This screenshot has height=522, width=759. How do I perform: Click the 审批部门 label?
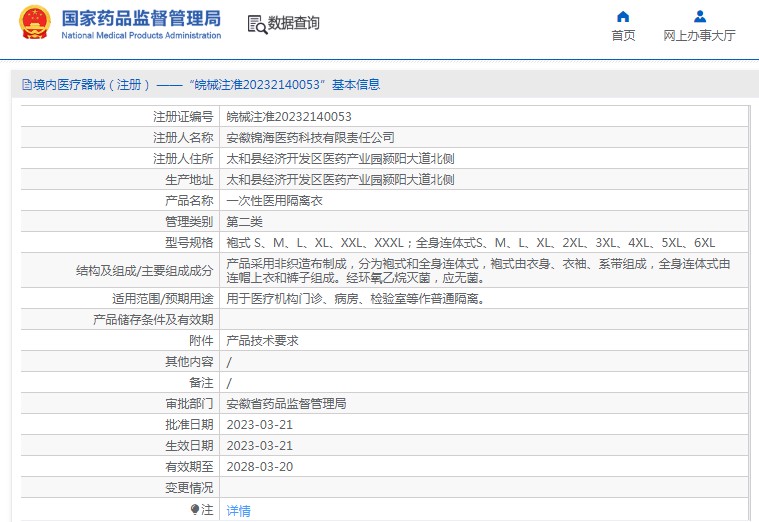coord(189,404)
